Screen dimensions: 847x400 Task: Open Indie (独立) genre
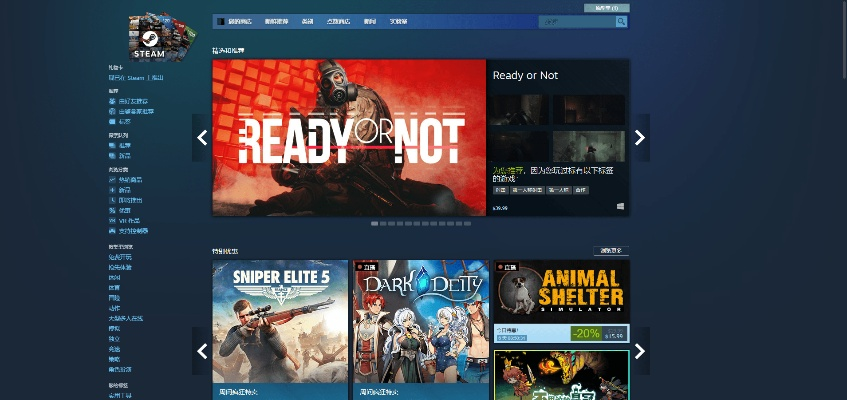[114, 339]
